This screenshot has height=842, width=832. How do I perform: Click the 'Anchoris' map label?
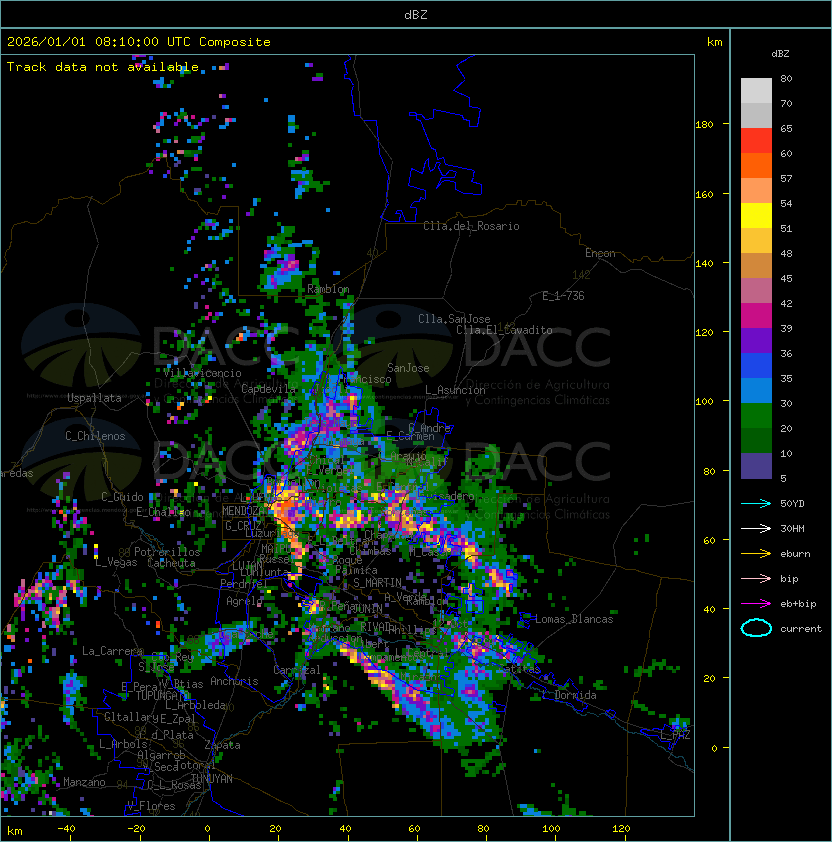coord(234,681)
